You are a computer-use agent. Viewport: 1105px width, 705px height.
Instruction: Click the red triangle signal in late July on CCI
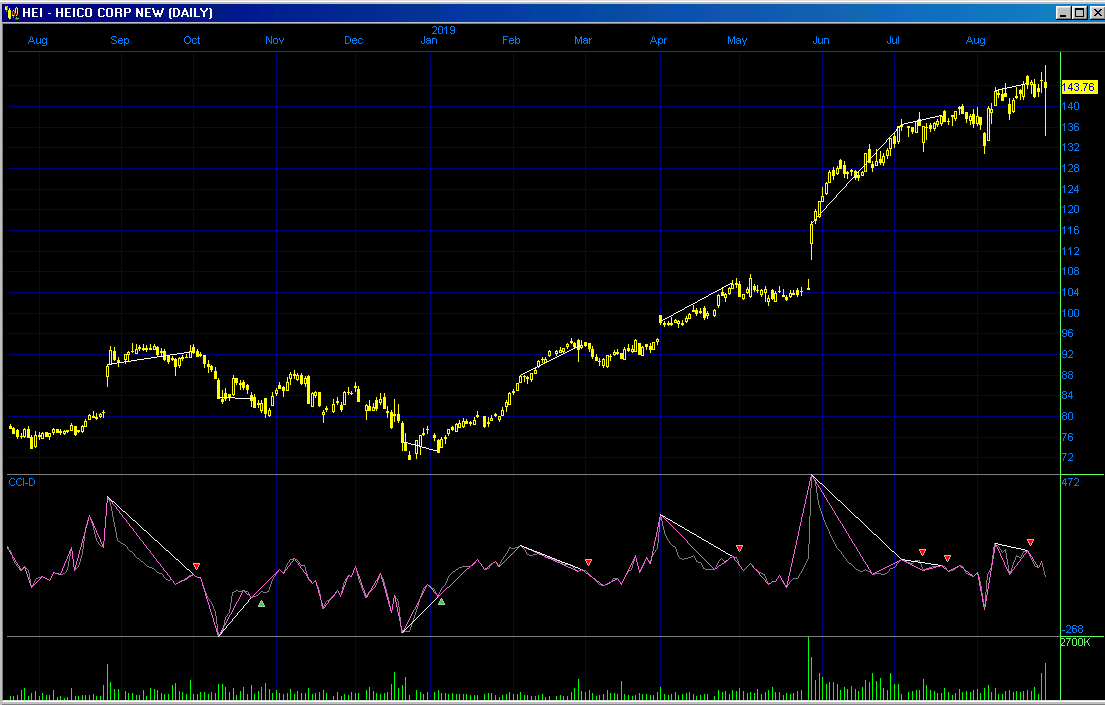[947, 558]
